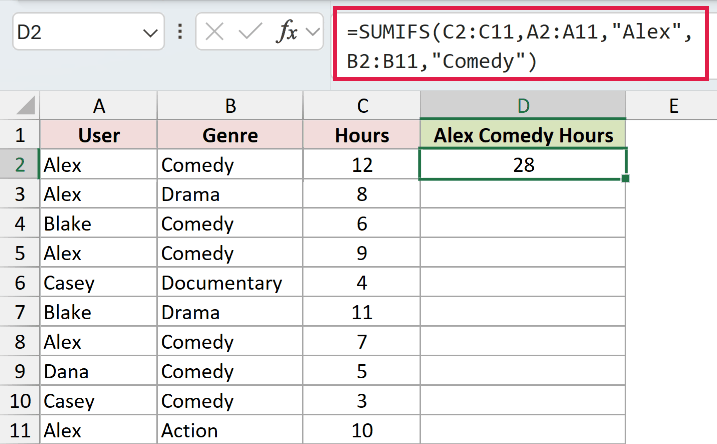Select row 7 header

pyautogui.click(x=20, y=312)
